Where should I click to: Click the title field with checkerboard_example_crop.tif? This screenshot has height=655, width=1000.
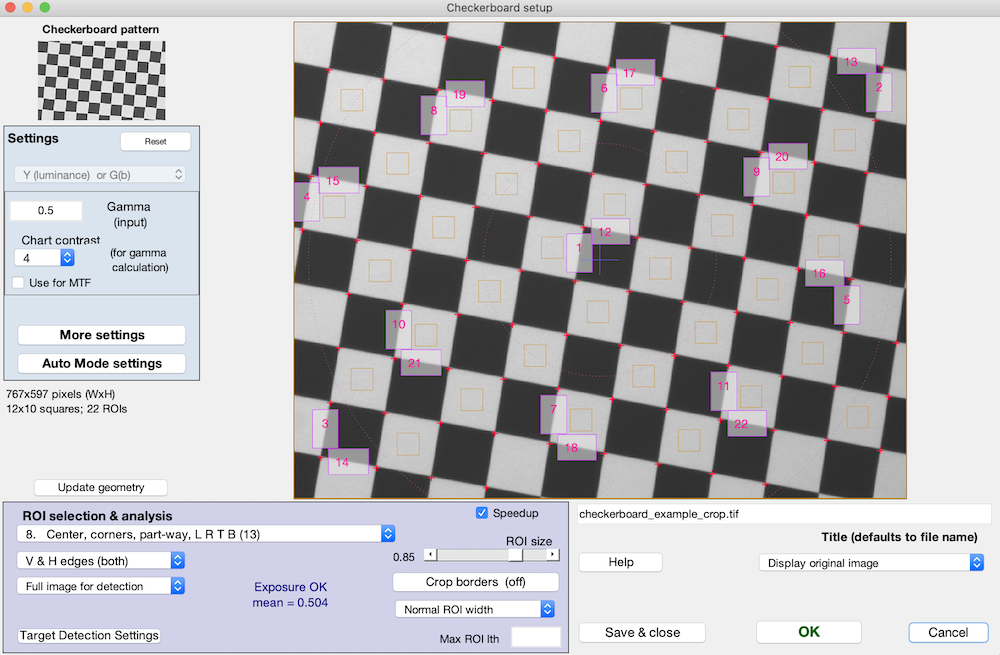[x=784, y=514]
